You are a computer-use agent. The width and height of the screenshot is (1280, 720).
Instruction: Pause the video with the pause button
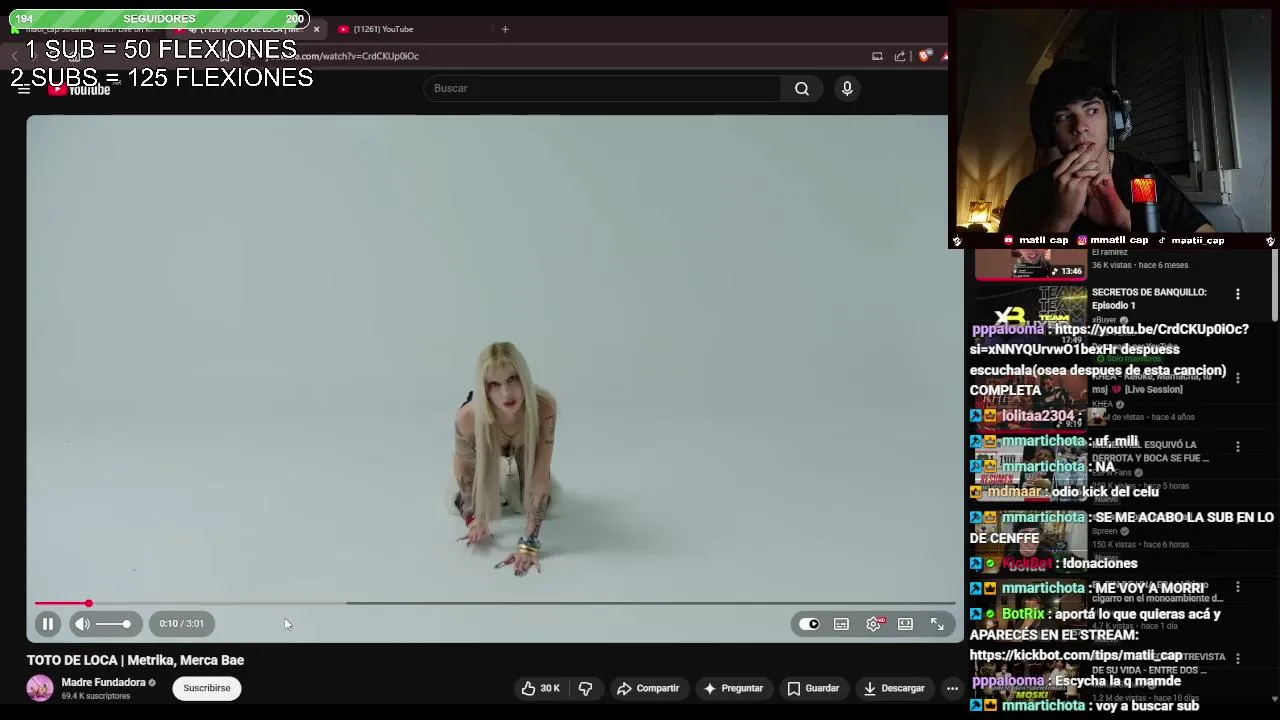[x=47, y=624]
